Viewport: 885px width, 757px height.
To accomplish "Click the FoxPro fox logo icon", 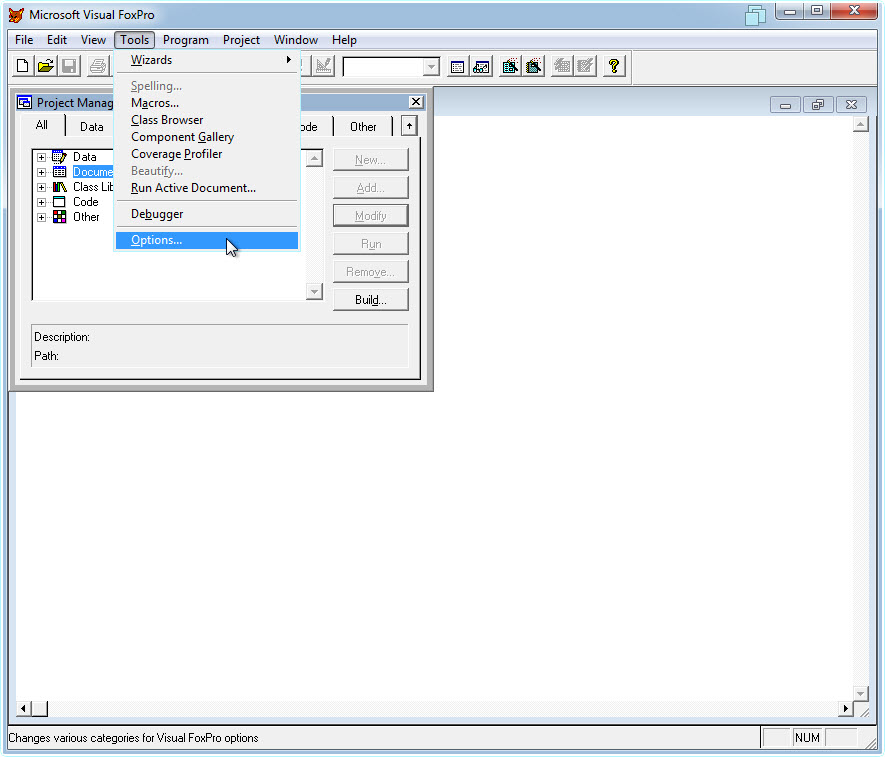I will click(16, 15).
